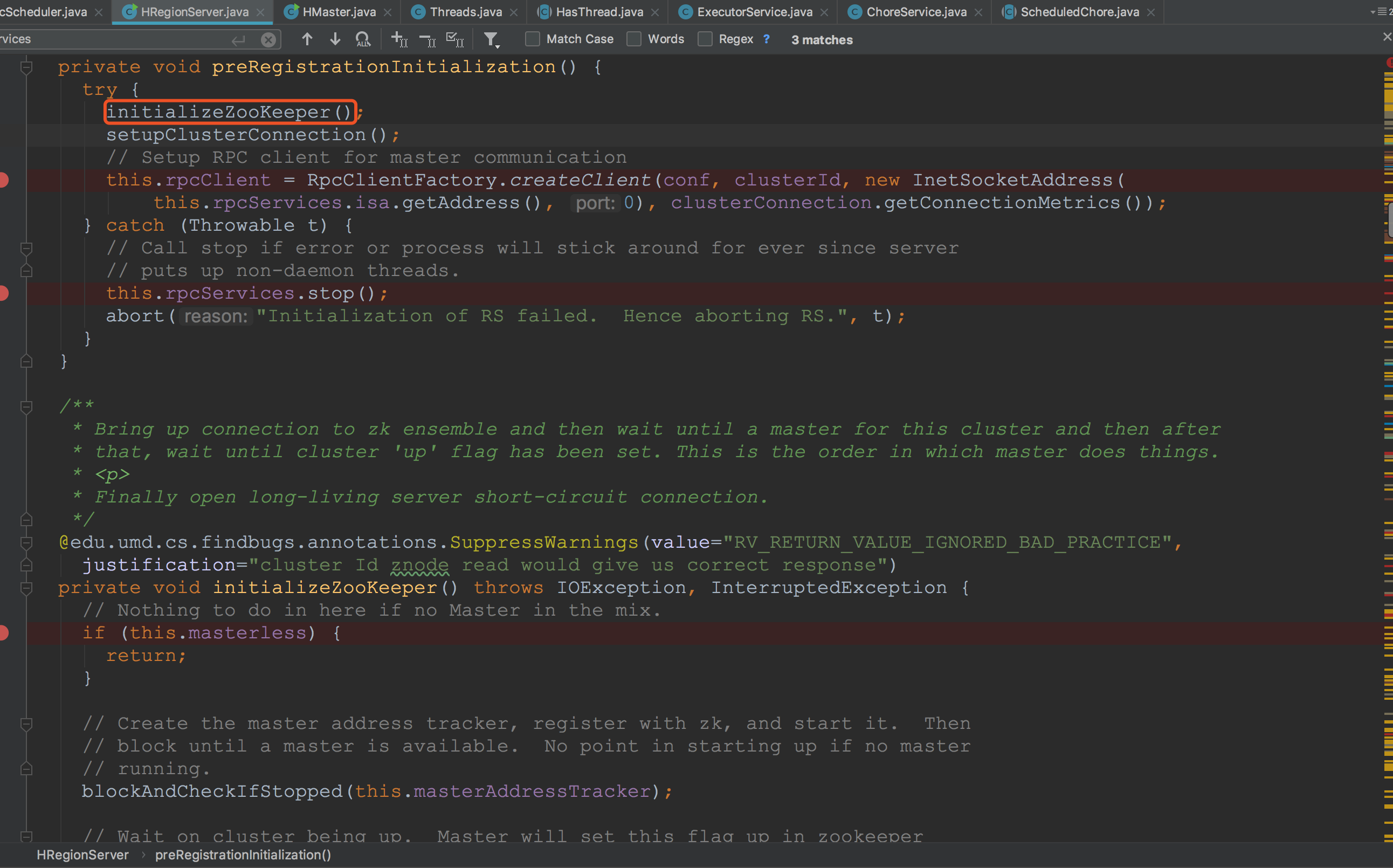This screenshot has height=868, width=1393.
Task: Click preRegistrationInitialization() breadcrumb
Action: pos(243,855)
